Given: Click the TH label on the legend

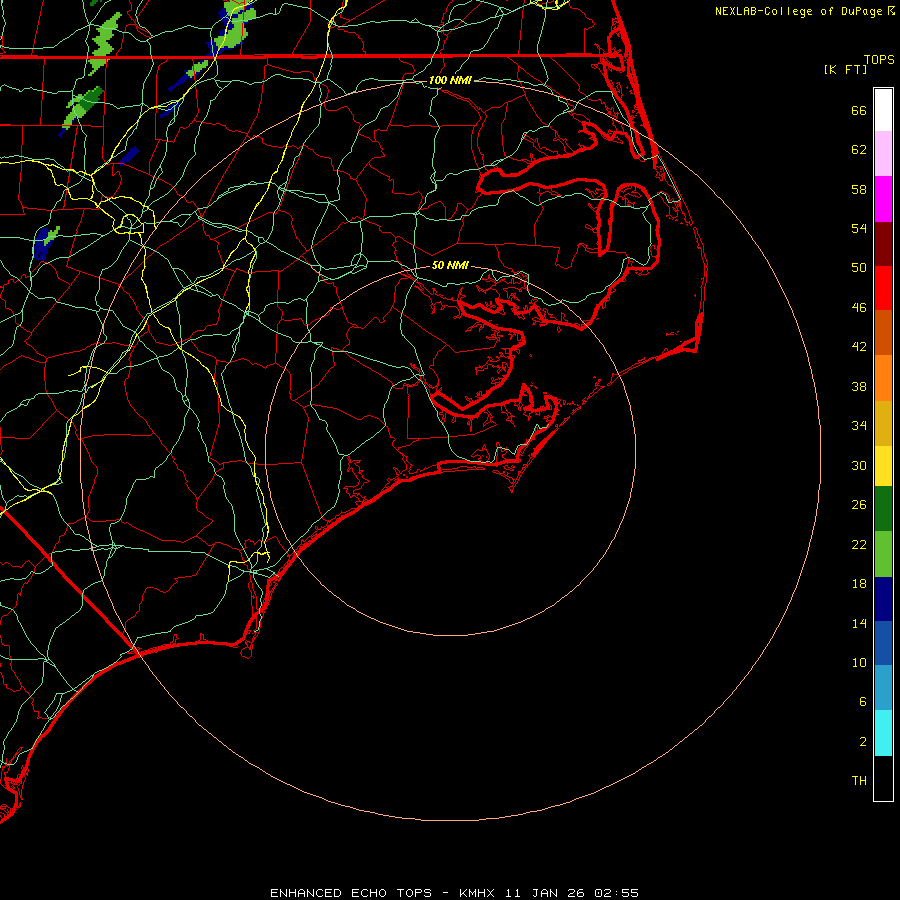Looking at the screenshot, I should pyautogui.click(x=858, y=780).
